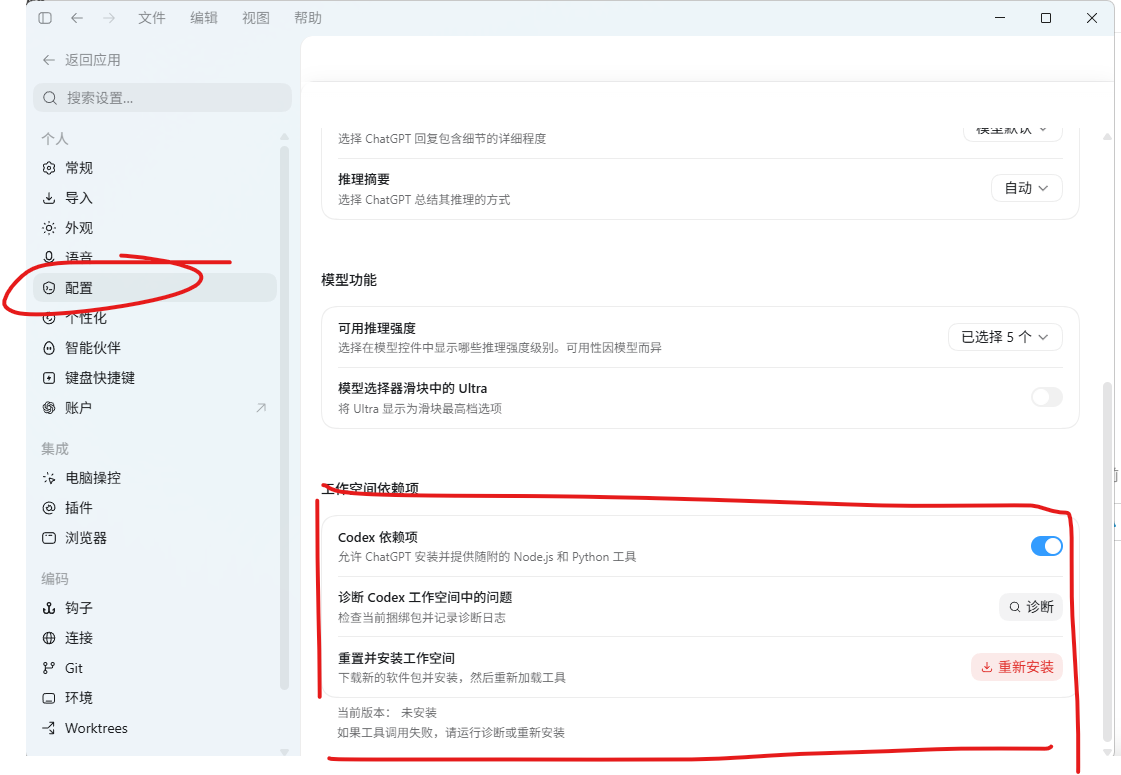Select the 语音 microphone icon

pos(49,257)
